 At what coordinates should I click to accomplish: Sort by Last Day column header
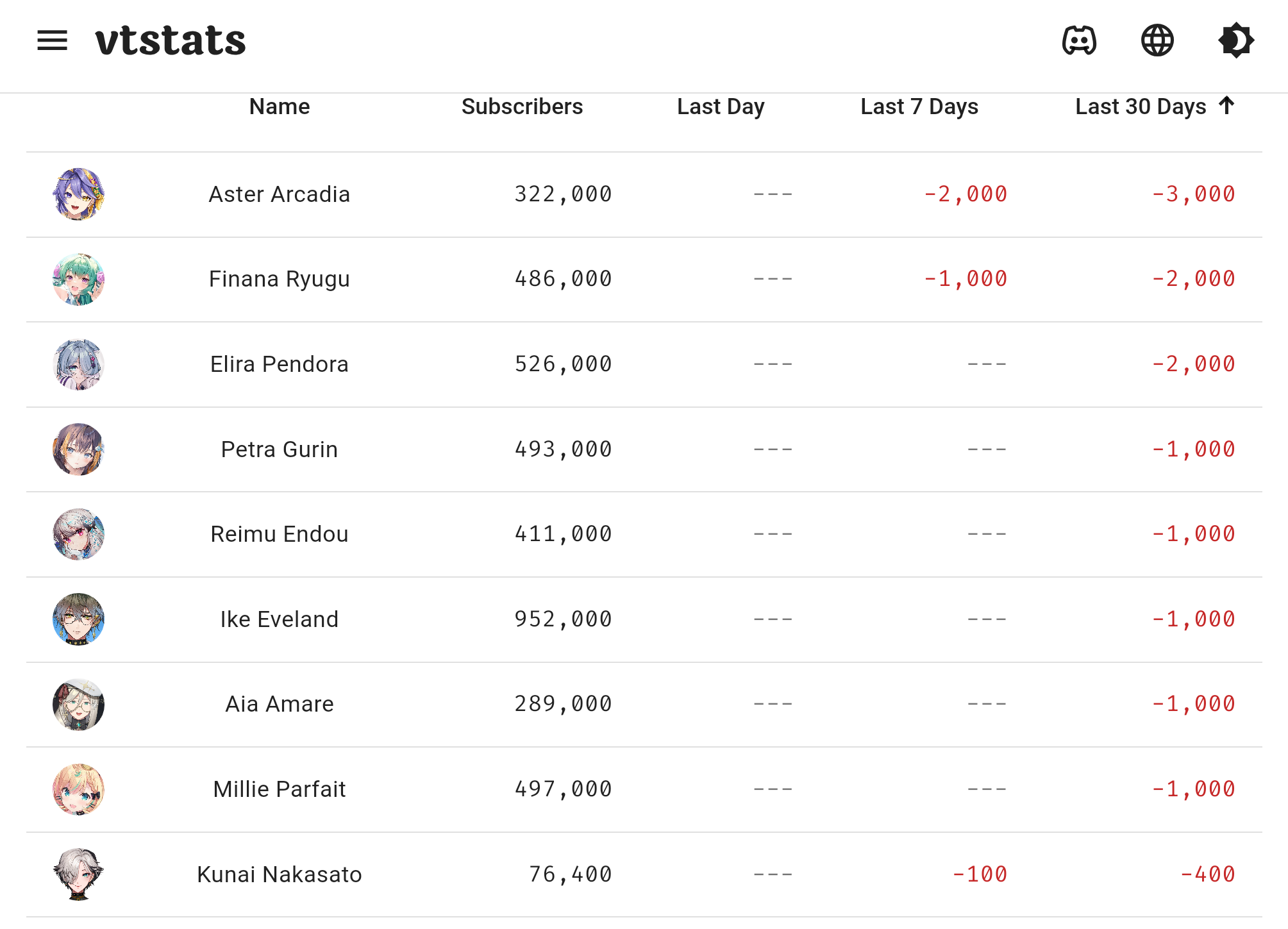[721, 106]
